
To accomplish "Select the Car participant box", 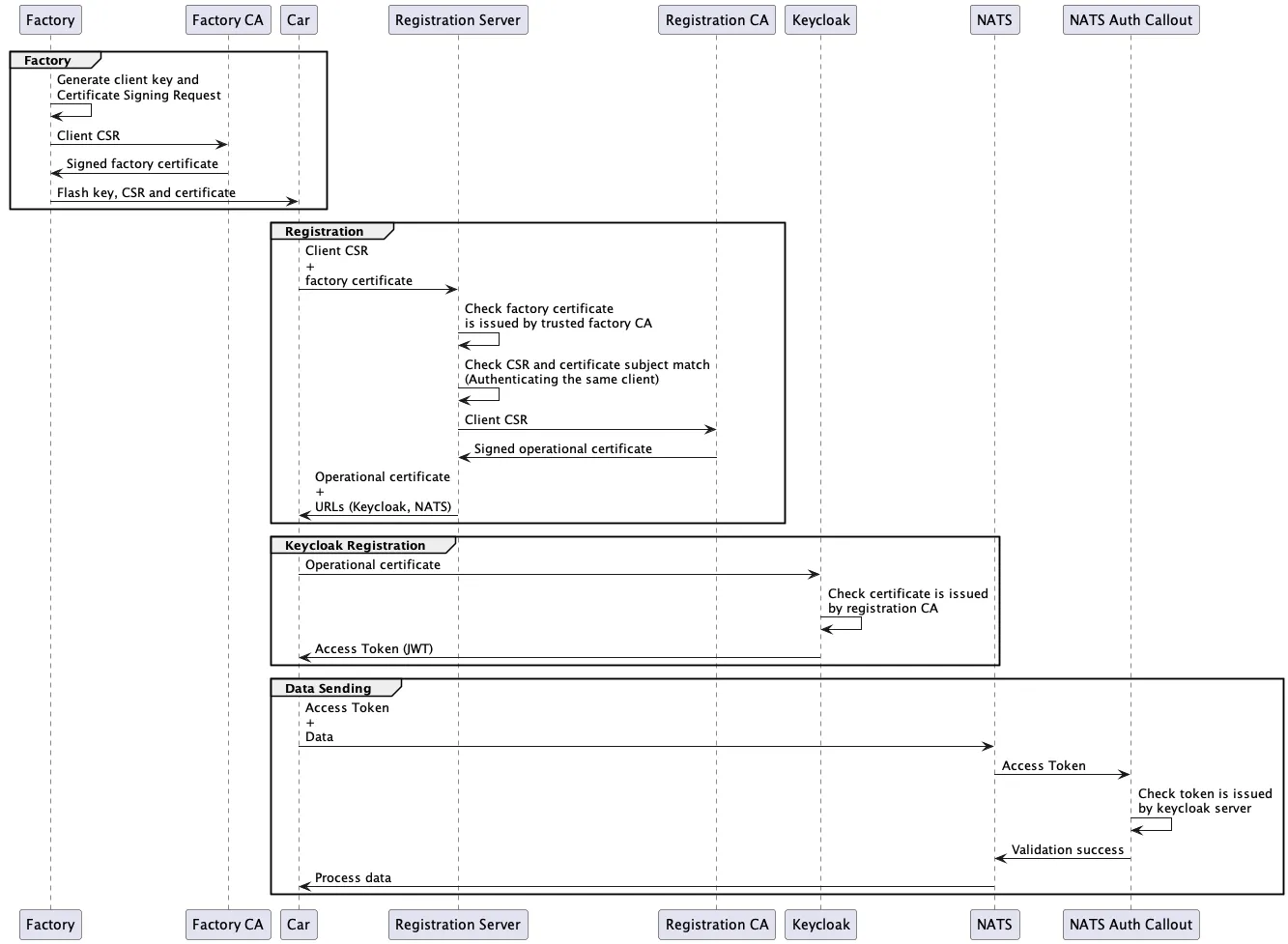I will click(298, 19).
